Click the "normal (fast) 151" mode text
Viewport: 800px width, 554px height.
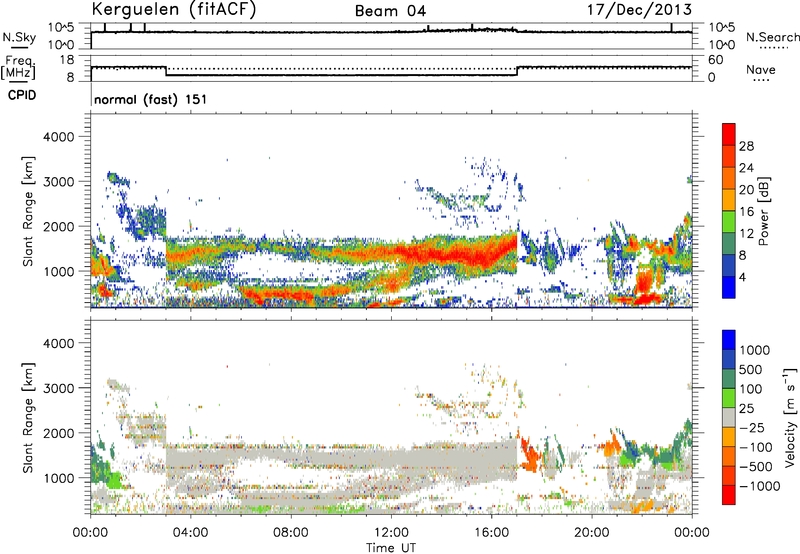pos(151,99)
